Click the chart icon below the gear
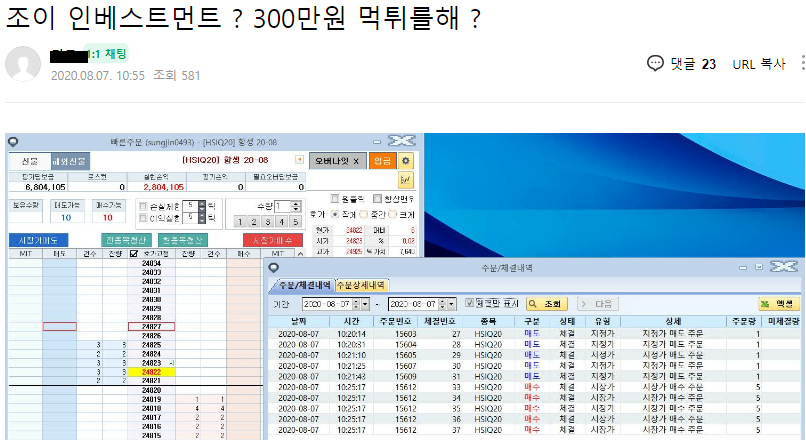This screenshot has height=440, width=806. (405, 179)
